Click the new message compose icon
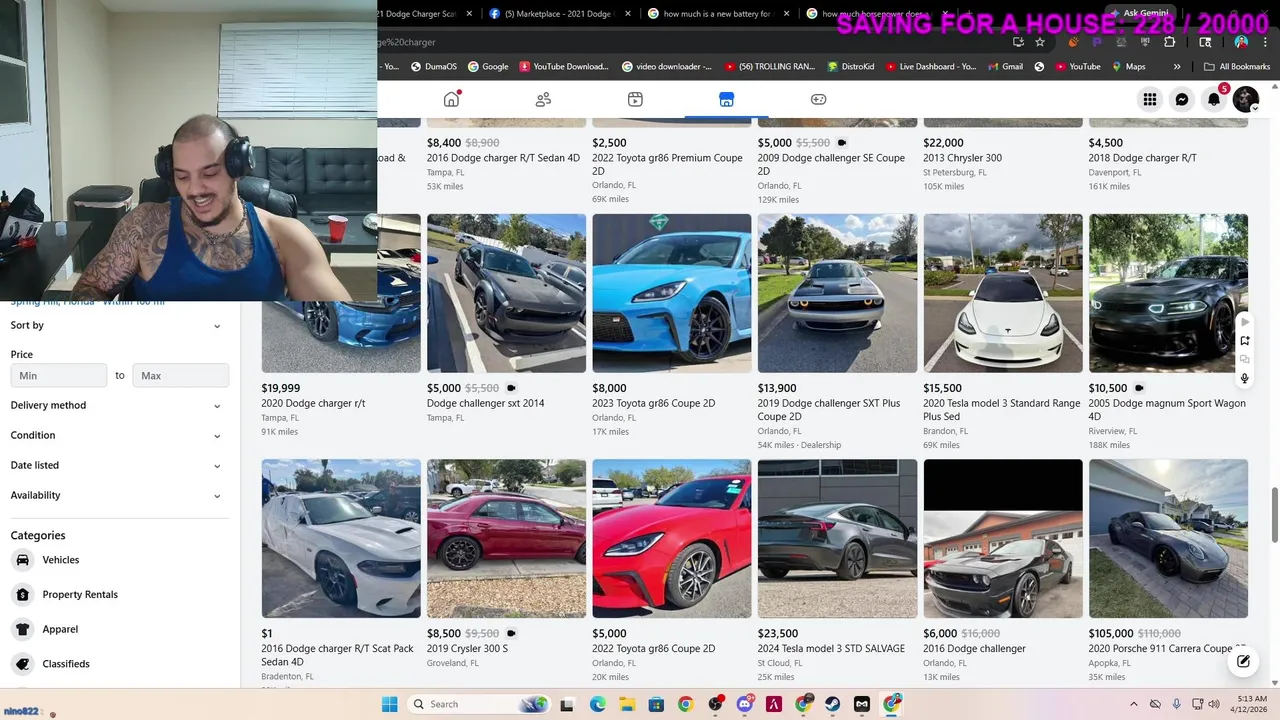1280x720 pixels. (x=1243, y=661)
